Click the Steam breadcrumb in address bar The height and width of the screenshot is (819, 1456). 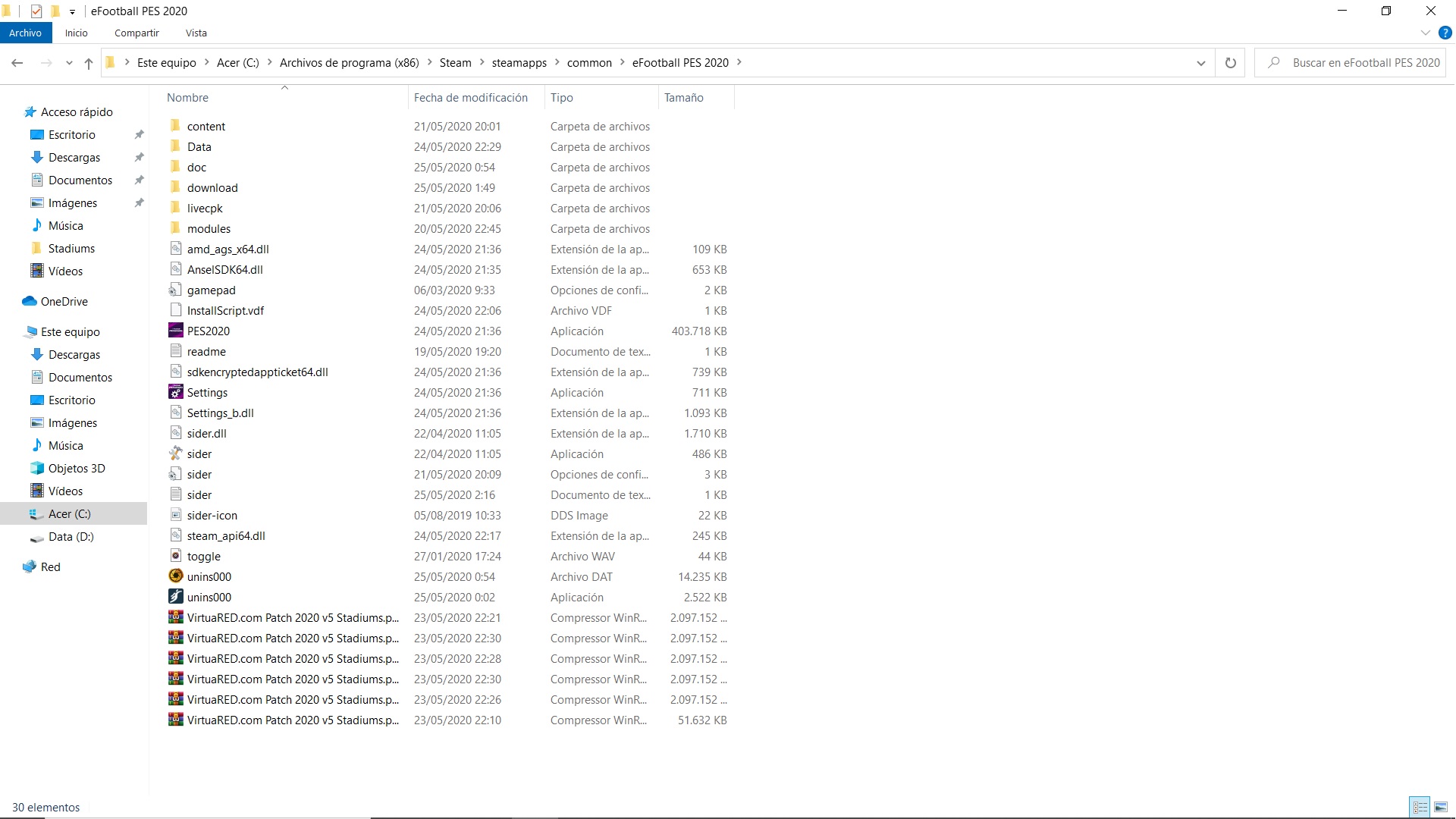coord(455,63)
